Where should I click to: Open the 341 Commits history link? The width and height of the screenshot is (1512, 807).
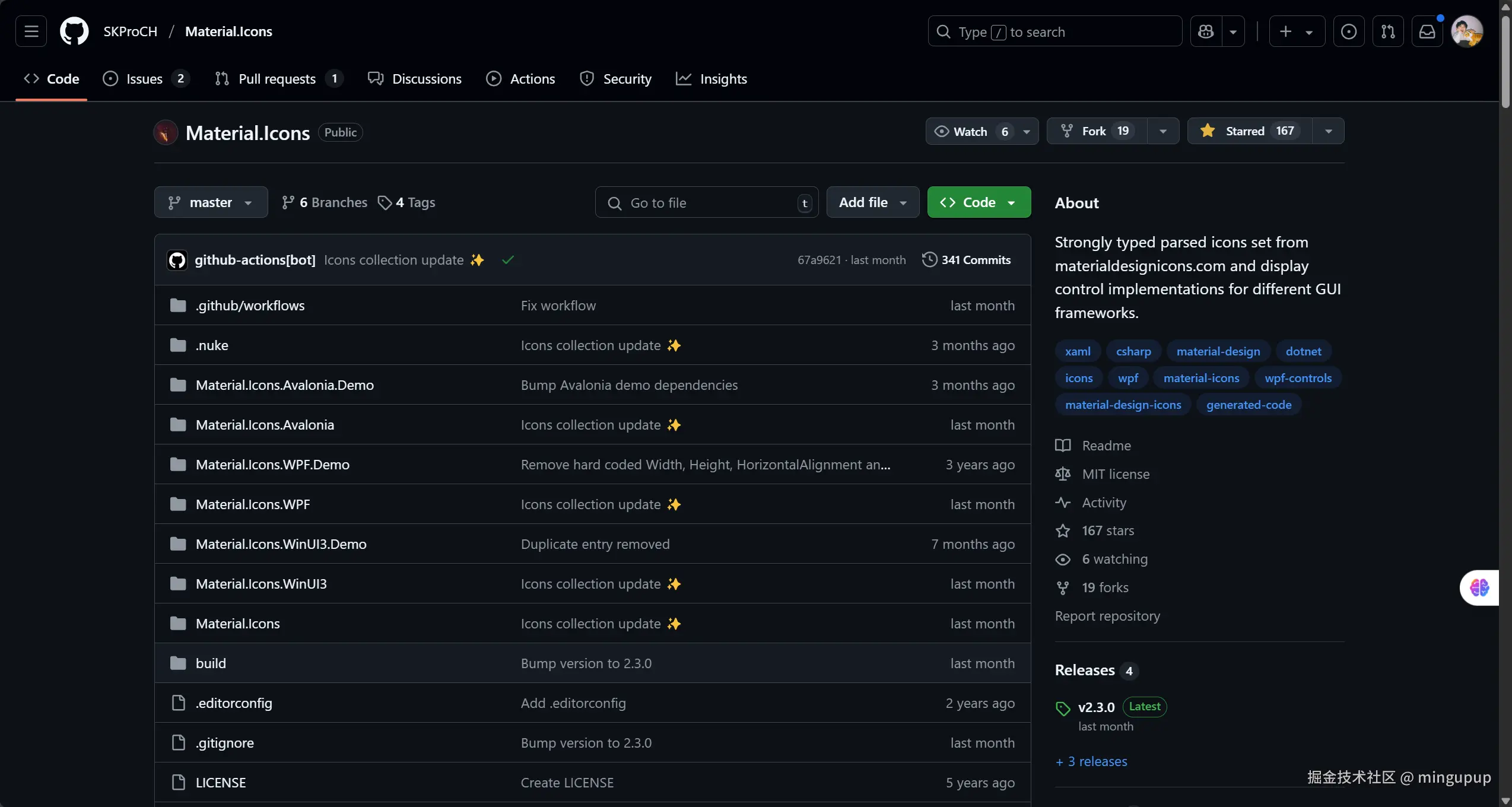pos(967,260)
